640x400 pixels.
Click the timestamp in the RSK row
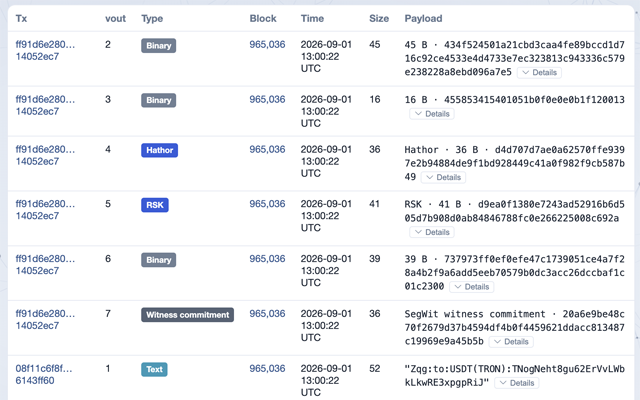326,216
